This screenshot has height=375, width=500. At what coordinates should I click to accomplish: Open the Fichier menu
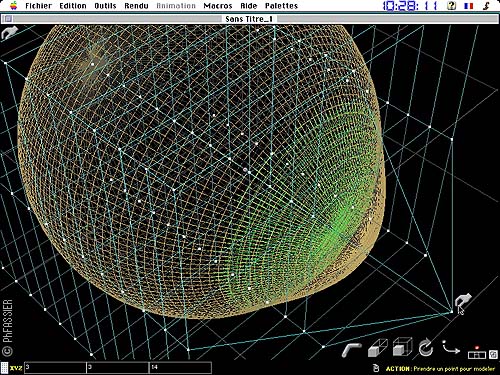coord(38,6)
